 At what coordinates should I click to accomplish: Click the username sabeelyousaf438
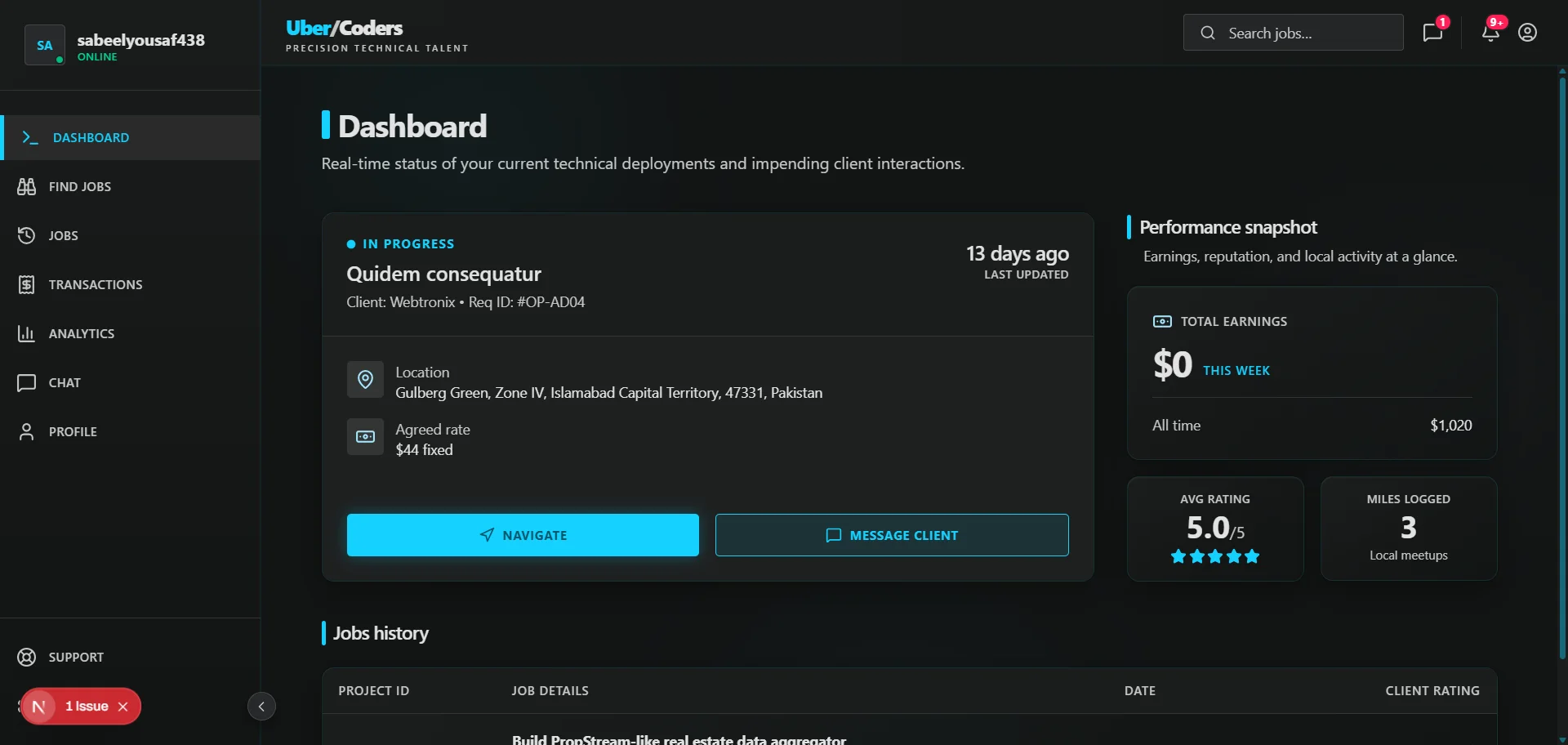(x=141, y=40)
